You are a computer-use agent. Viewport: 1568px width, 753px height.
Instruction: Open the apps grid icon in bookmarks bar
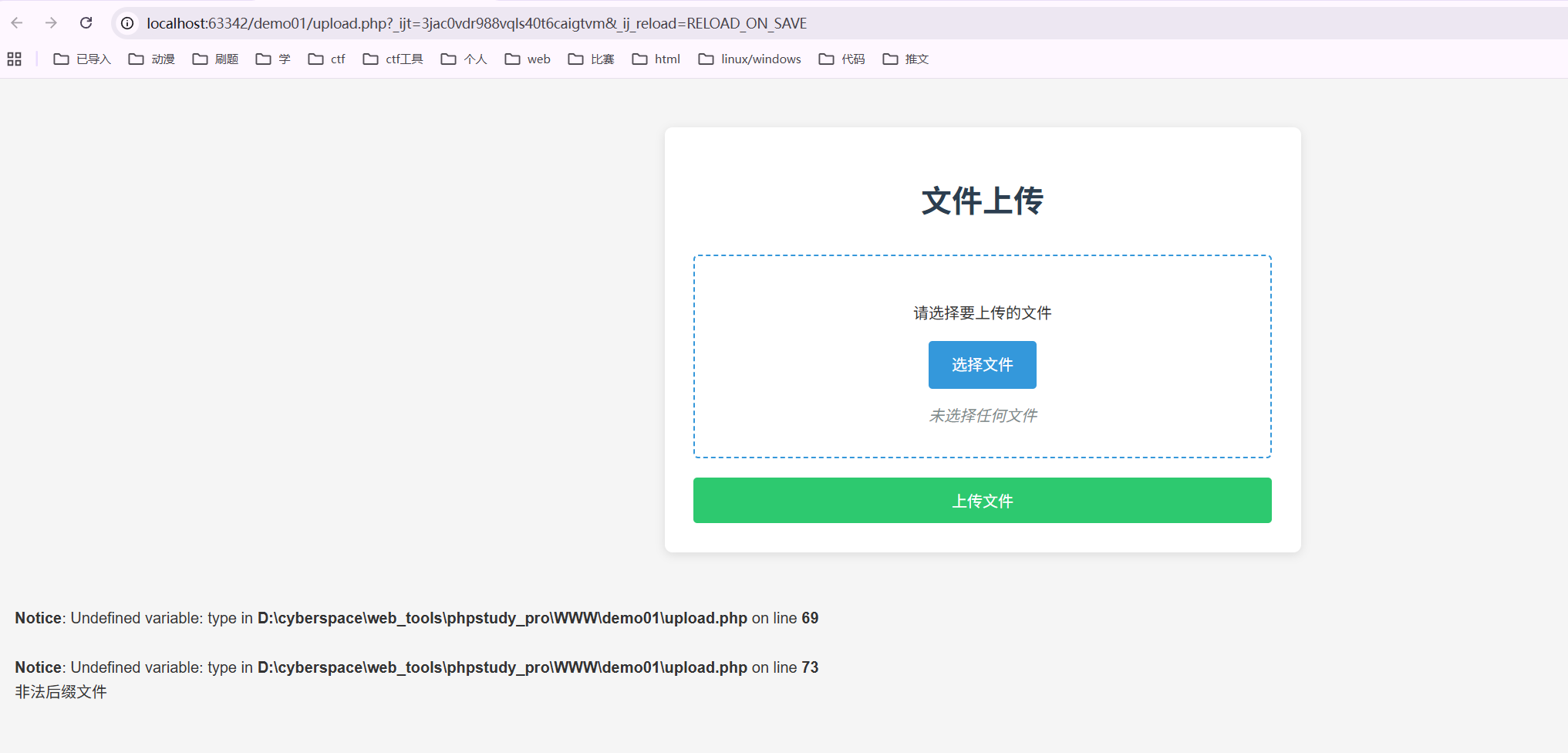14,59
